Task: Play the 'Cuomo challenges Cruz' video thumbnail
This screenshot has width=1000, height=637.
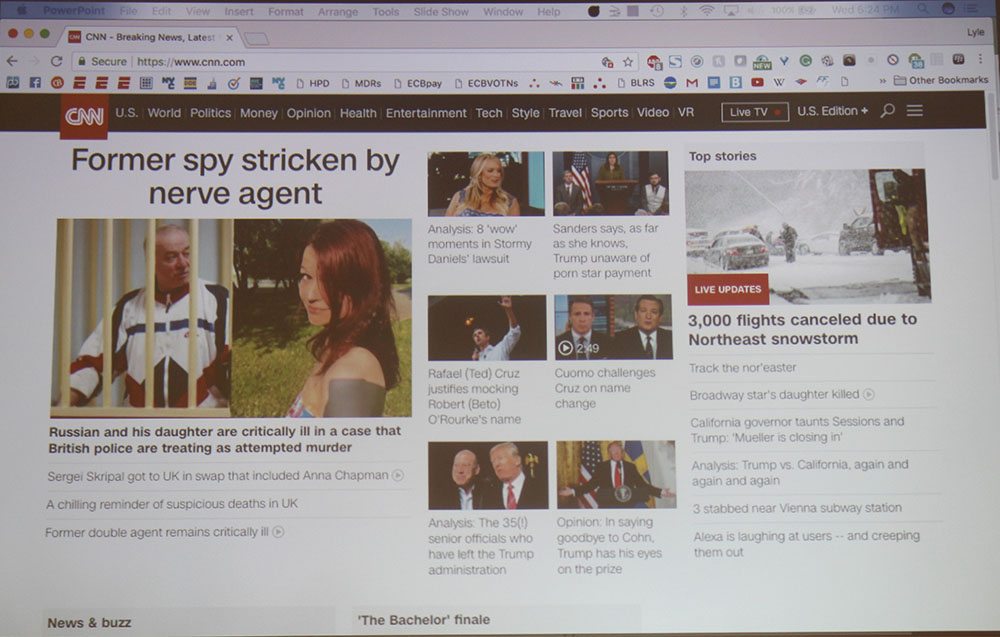Action: [x=613, y=327]
